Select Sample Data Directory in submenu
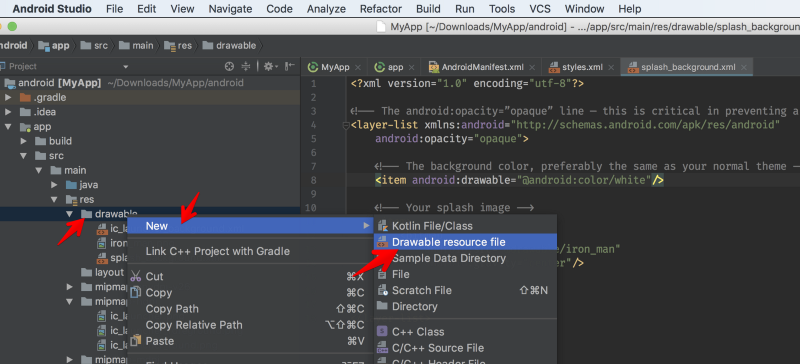Viewport: 800px width, 364px height. pos(465,258)
